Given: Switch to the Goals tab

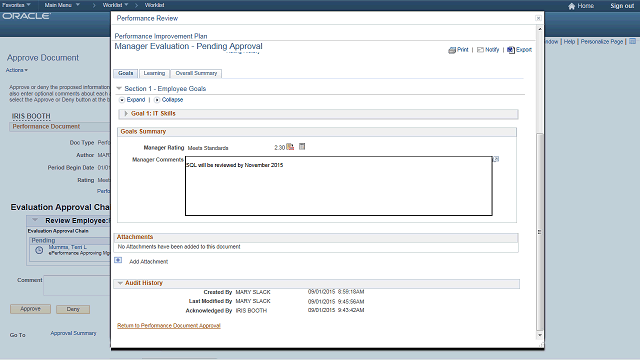Looking at the screenshot, I should tap(126, 73).
